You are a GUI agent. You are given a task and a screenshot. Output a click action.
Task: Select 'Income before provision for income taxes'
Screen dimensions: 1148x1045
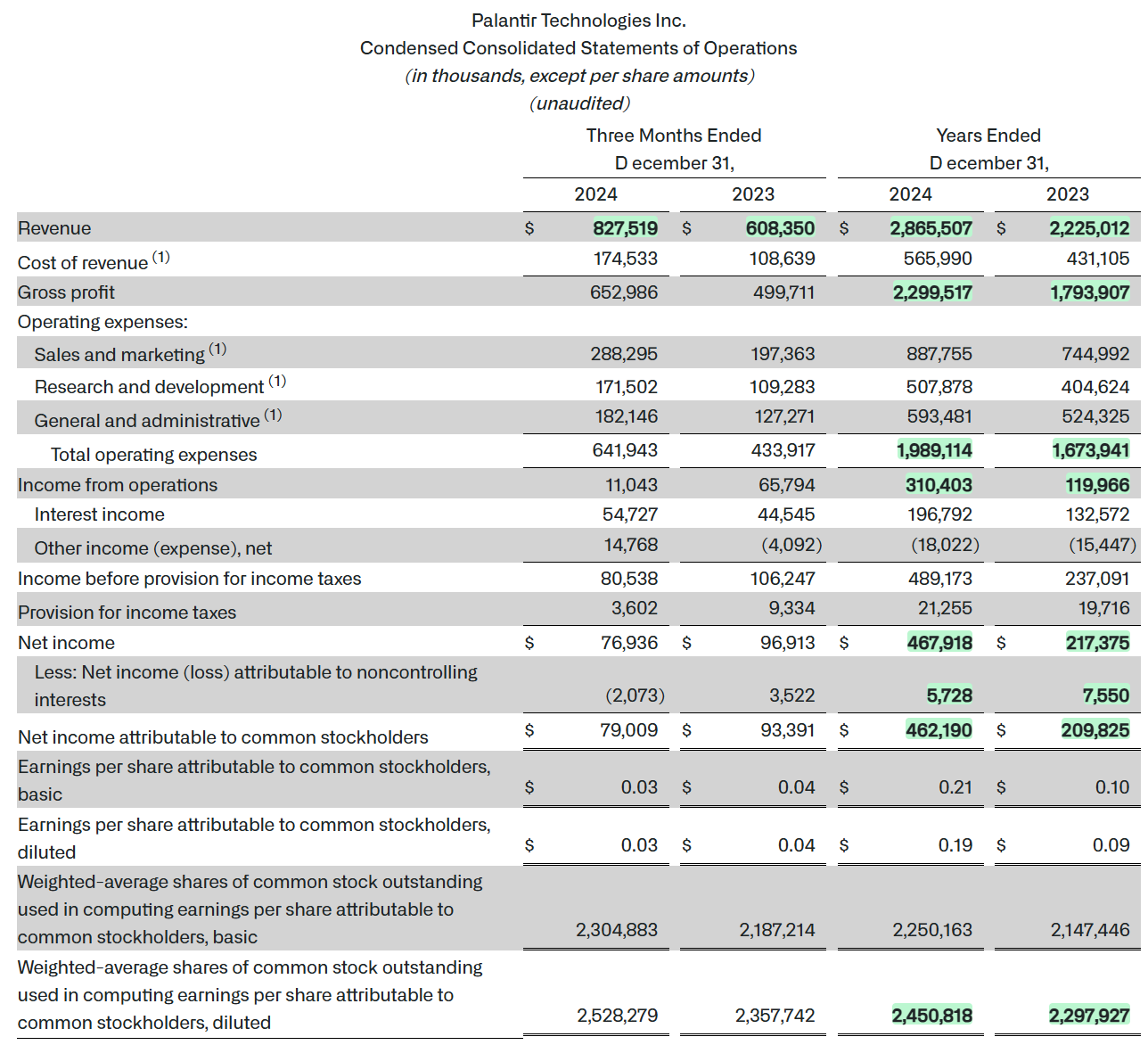point(190,579)
